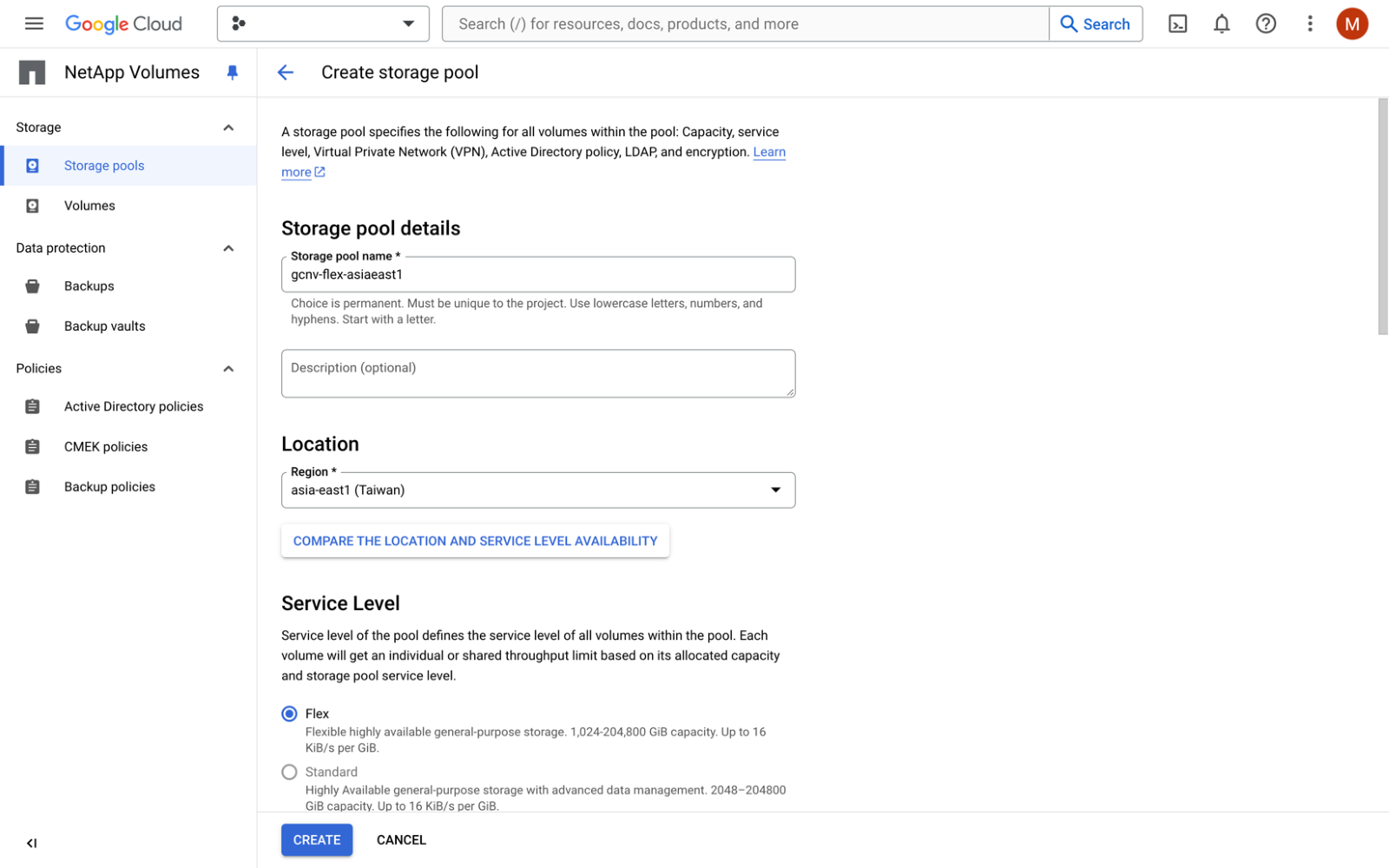Open Volumes in the sidebar
1389x868 pixels.
coord(89,206)
